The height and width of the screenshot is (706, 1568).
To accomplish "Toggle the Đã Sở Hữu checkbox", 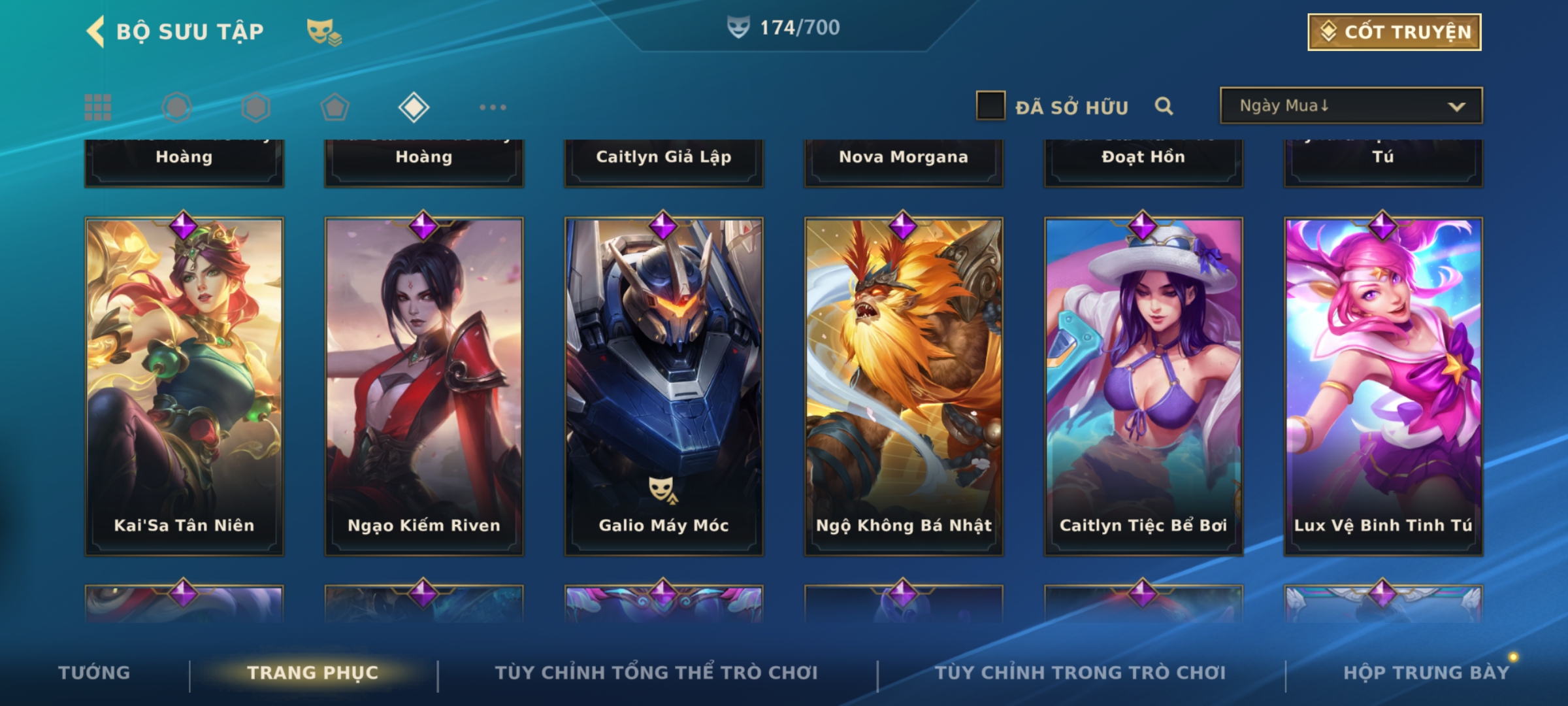I will [x=990, y=106].
